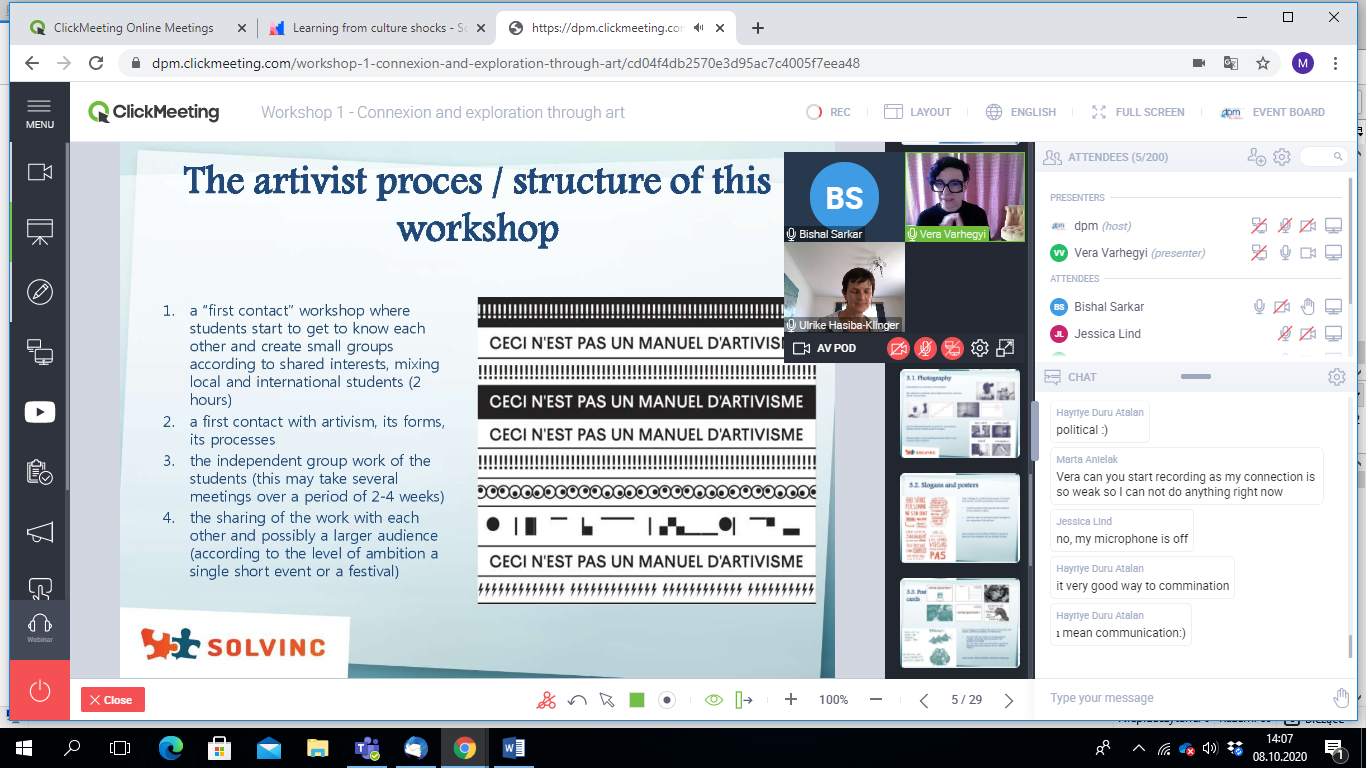Open Word from the taskbar

[513, 748]
